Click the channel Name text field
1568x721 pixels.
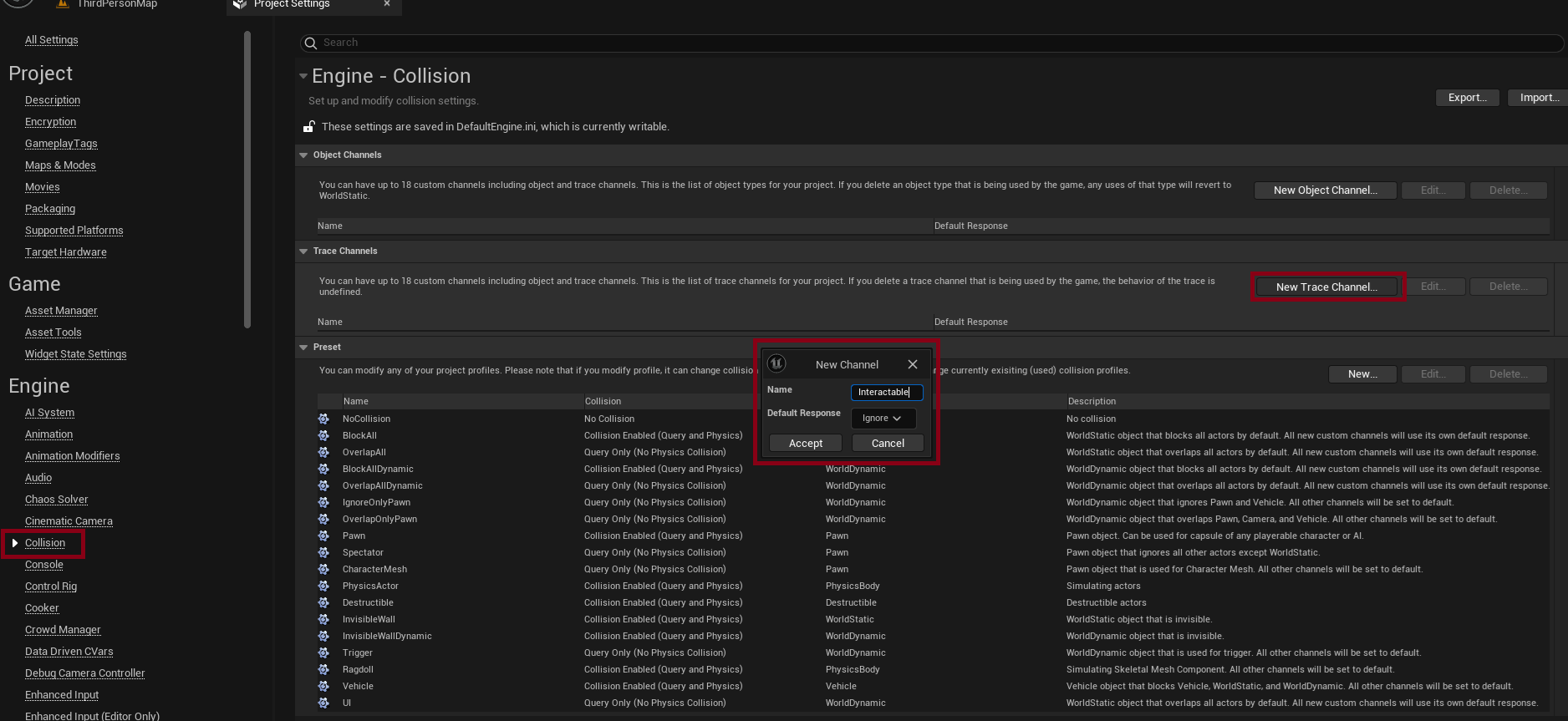(x=886, y=392)
